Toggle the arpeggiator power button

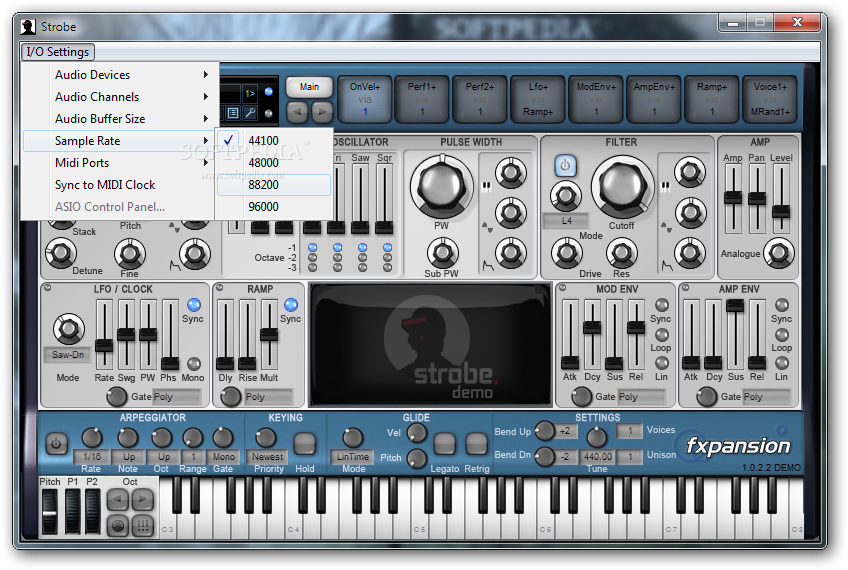56,445
